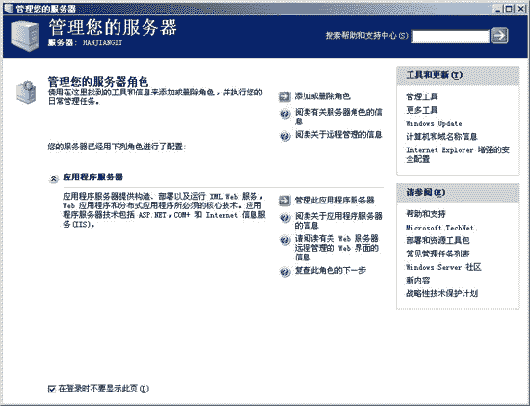Image resolution: width=530 pixels, height=406 pixels.
Task: Open Windows Server 社区 link
Action: pos(443,267)
